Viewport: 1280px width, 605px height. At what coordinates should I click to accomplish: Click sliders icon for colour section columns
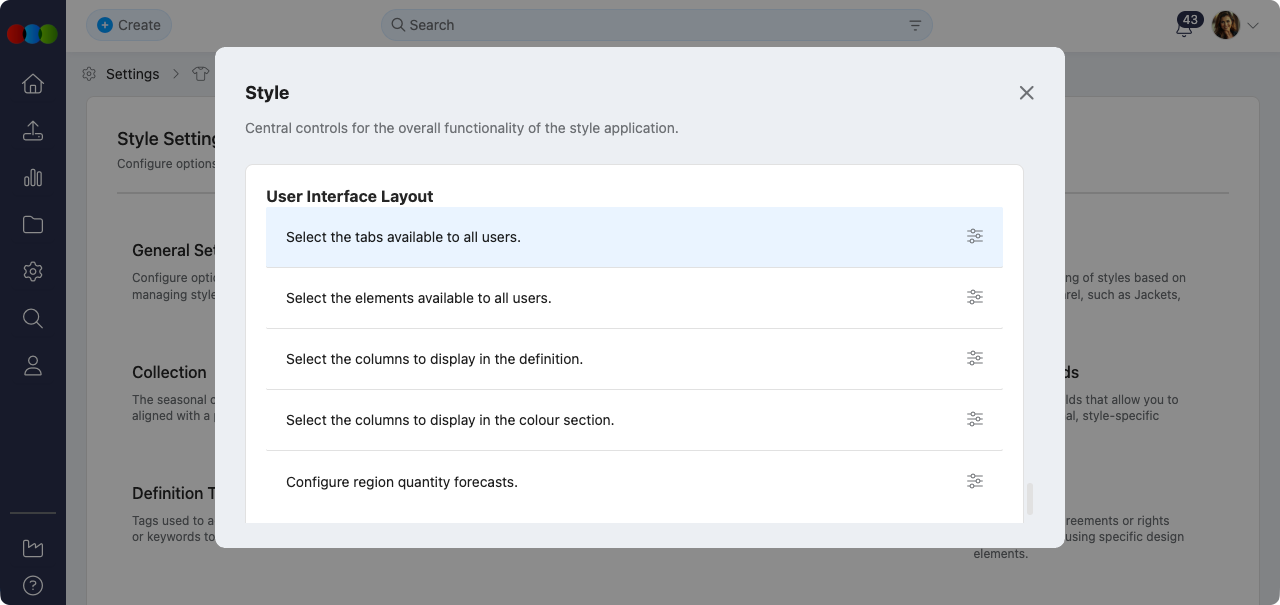[x=975, y=420]
